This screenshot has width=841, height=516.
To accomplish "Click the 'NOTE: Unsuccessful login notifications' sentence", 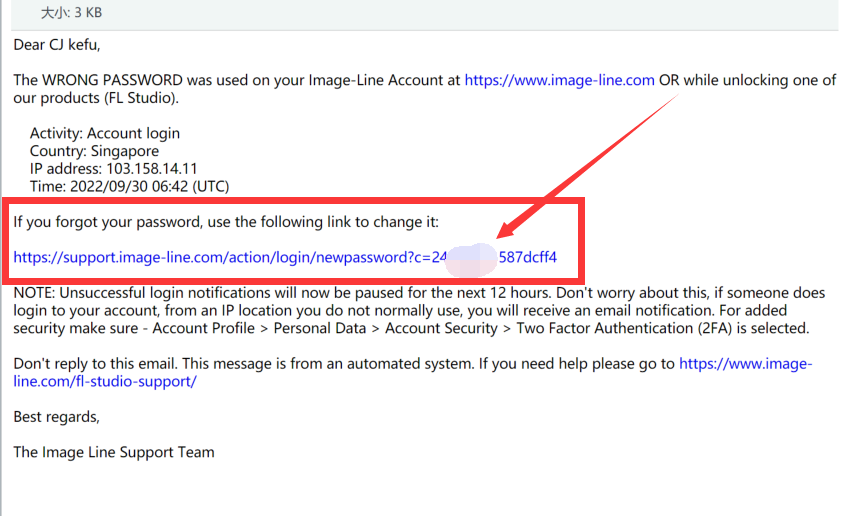I will tap(250, 293).
